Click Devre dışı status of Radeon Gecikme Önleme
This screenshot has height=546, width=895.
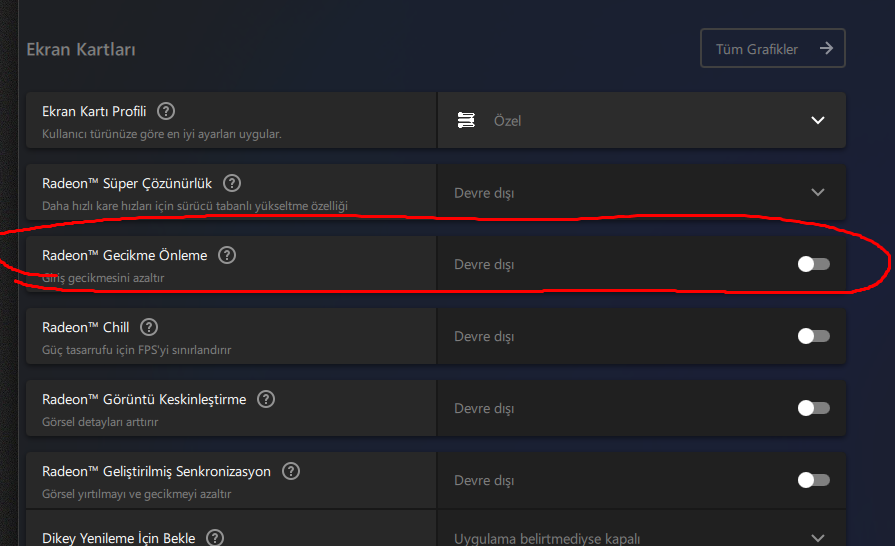click(484, 265)
